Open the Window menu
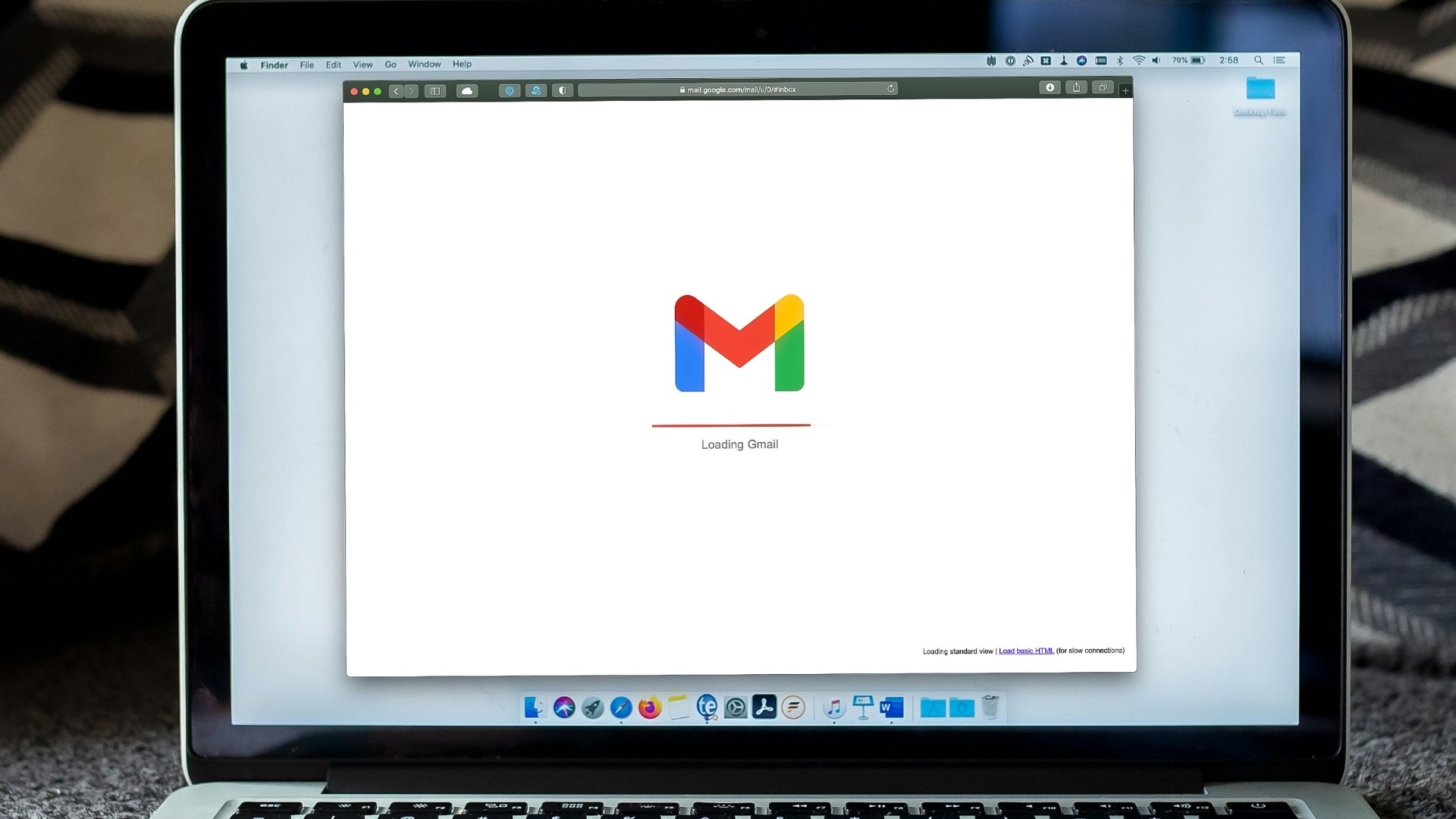Viewport: 1456px width, 819px height. 424,64
